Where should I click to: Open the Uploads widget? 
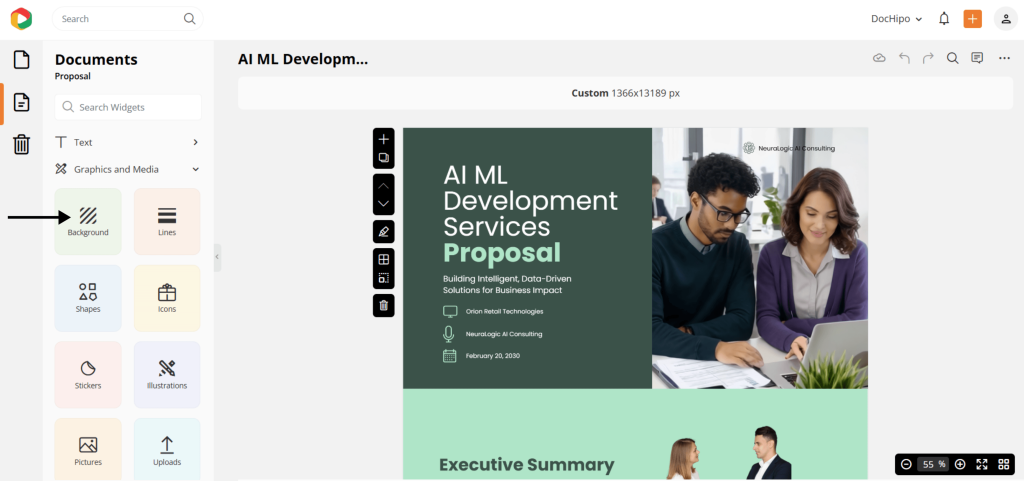[167, 449]
